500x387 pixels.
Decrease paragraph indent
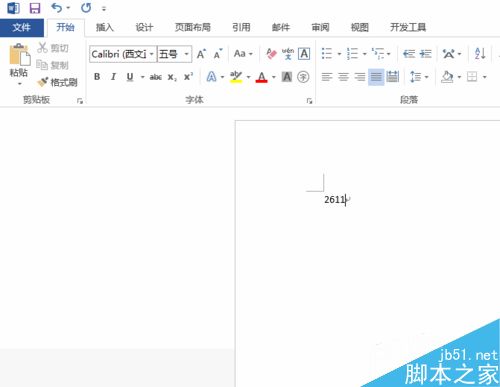[409, 54]
